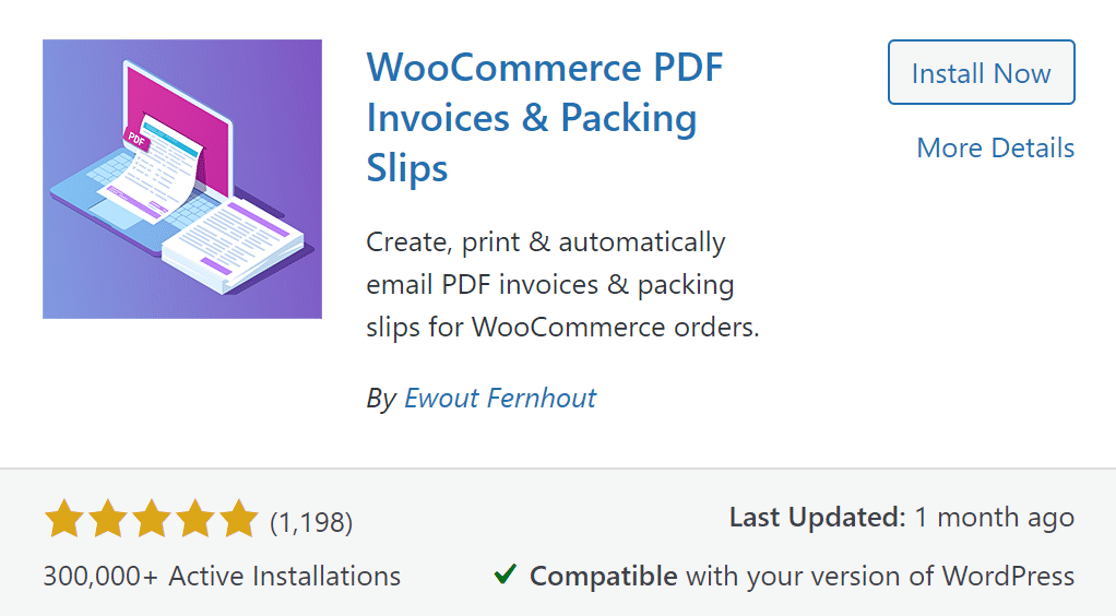Screen dimensions: 1116x616
Task: Click the PDF document icon in the artwork
Action: pyautogui.click(x=137, y=138)
